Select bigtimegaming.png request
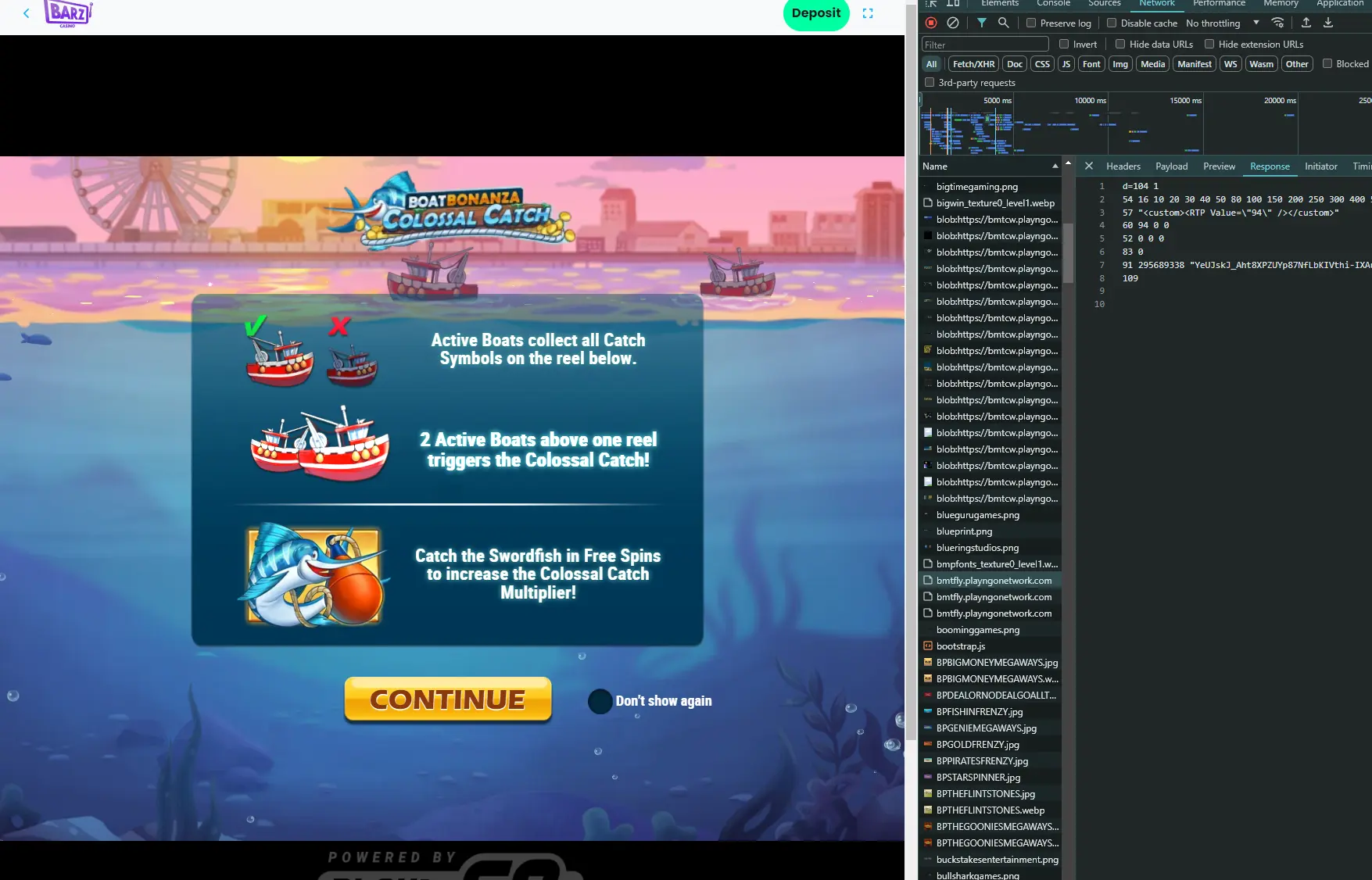Viewport: 1372px width, 880px height. point(990,187)
